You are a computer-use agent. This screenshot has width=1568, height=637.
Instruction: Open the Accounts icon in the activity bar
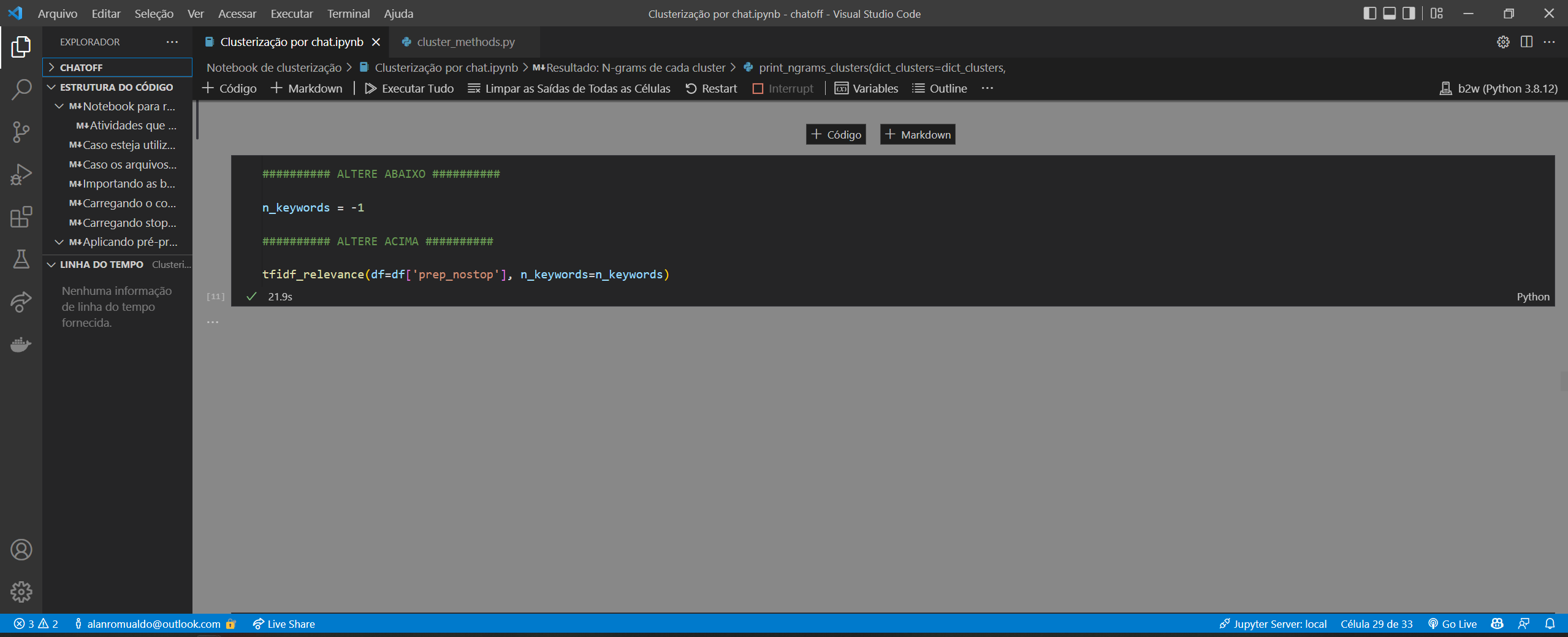point(21,549)
